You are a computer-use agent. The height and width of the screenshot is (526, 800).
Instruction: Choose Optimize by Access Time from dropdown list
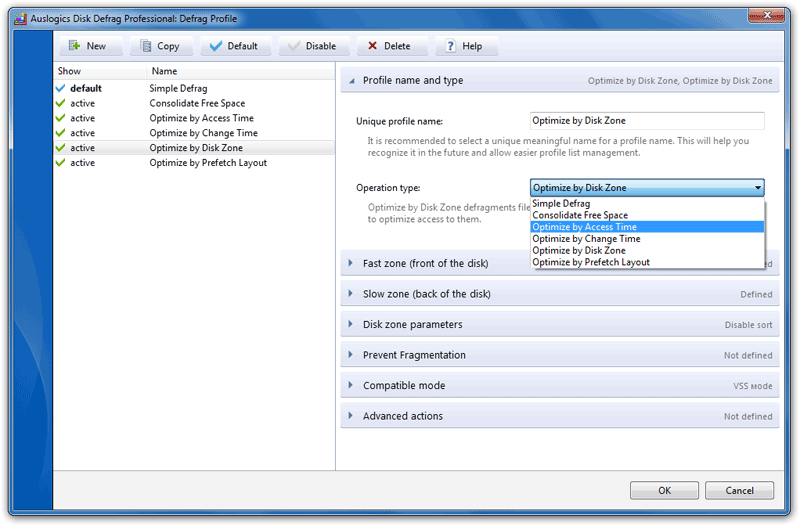coord(584,227)
